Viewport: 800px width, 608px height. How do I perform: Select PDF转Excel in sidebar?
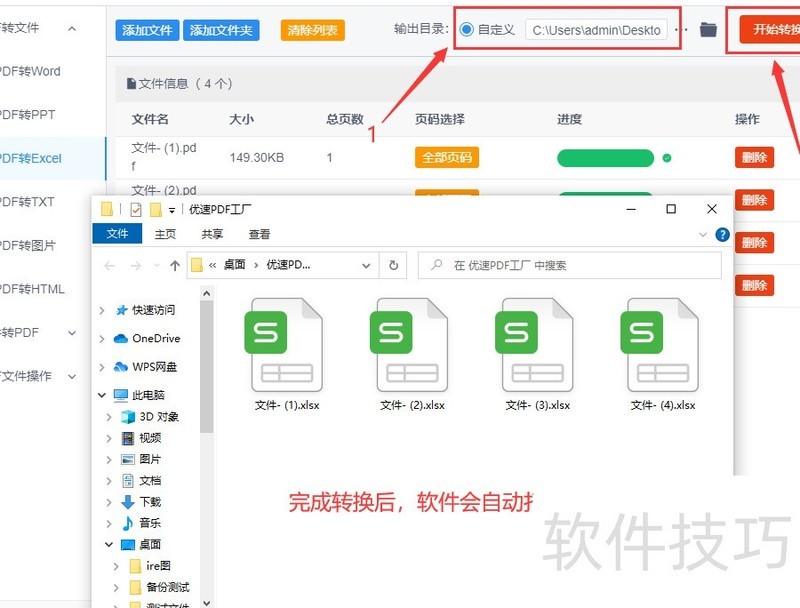[x=31, y=159]
